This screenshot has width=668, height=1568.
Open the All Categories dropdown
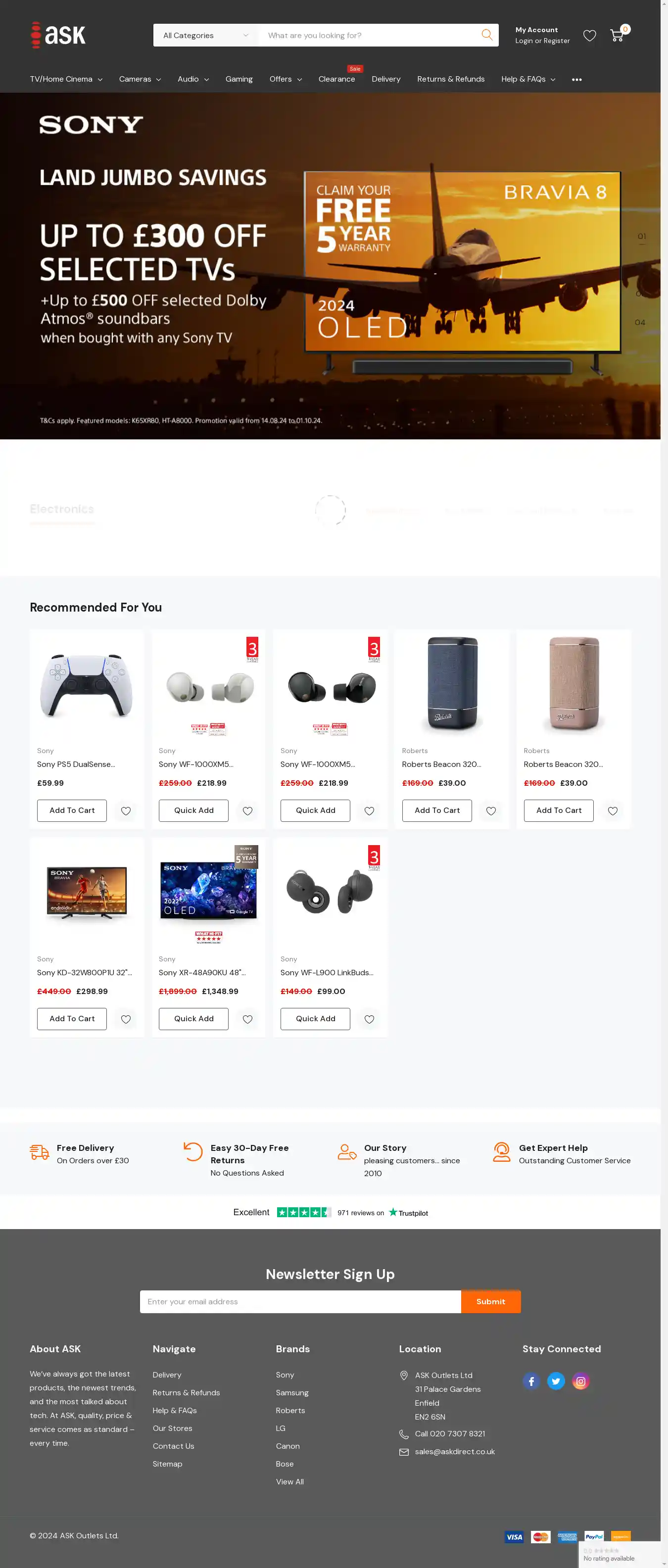(206, 35)
